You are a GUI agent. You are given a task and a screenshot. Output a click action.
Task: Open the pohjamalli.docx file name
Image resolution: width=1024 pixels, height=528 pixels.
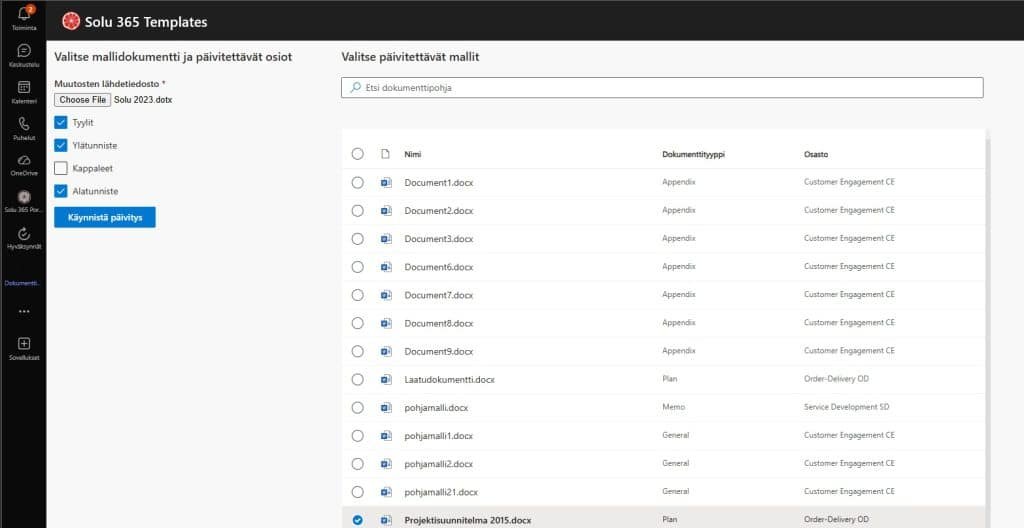[436, 408]
